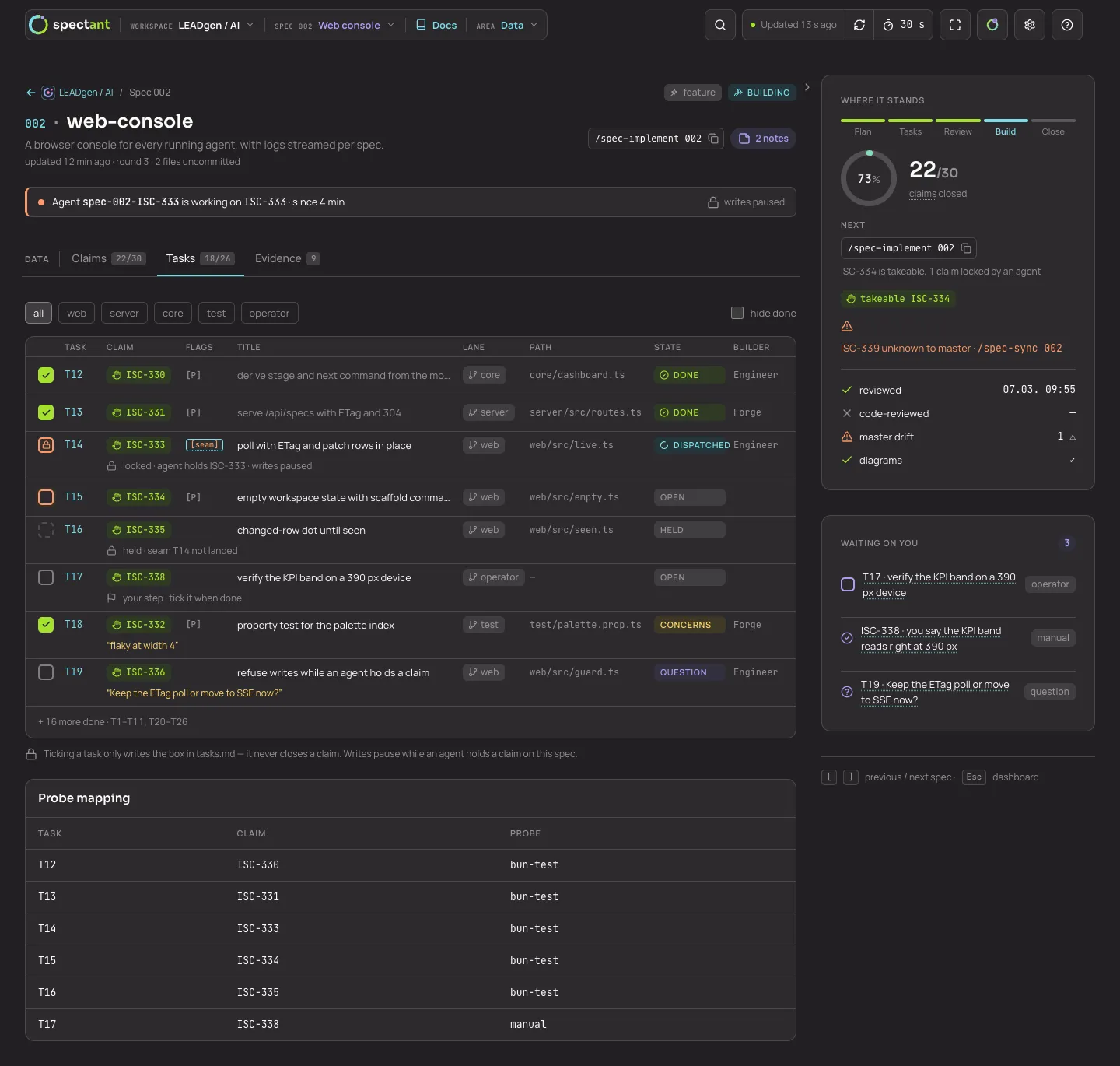
Task: Click the refresh arrows icon
Action: pos(859,25)
